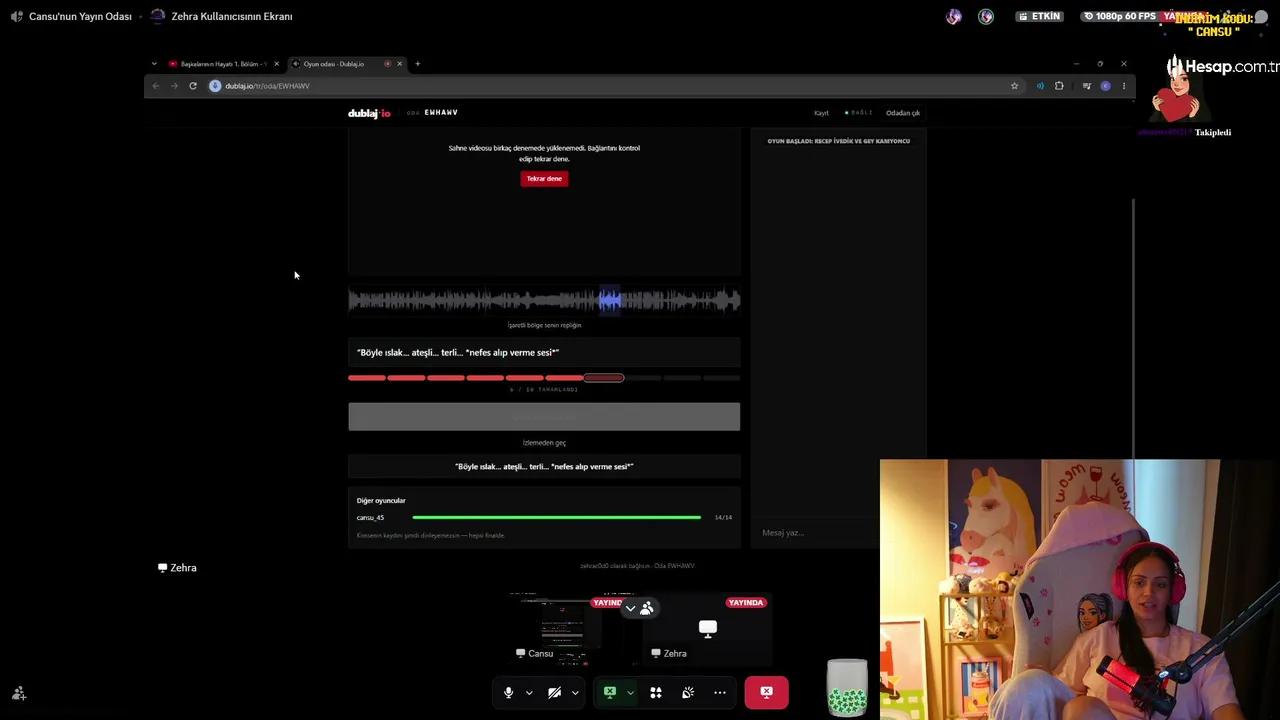Leave the room via Odadan çık
1280x720 pixels.
[903, 113]
